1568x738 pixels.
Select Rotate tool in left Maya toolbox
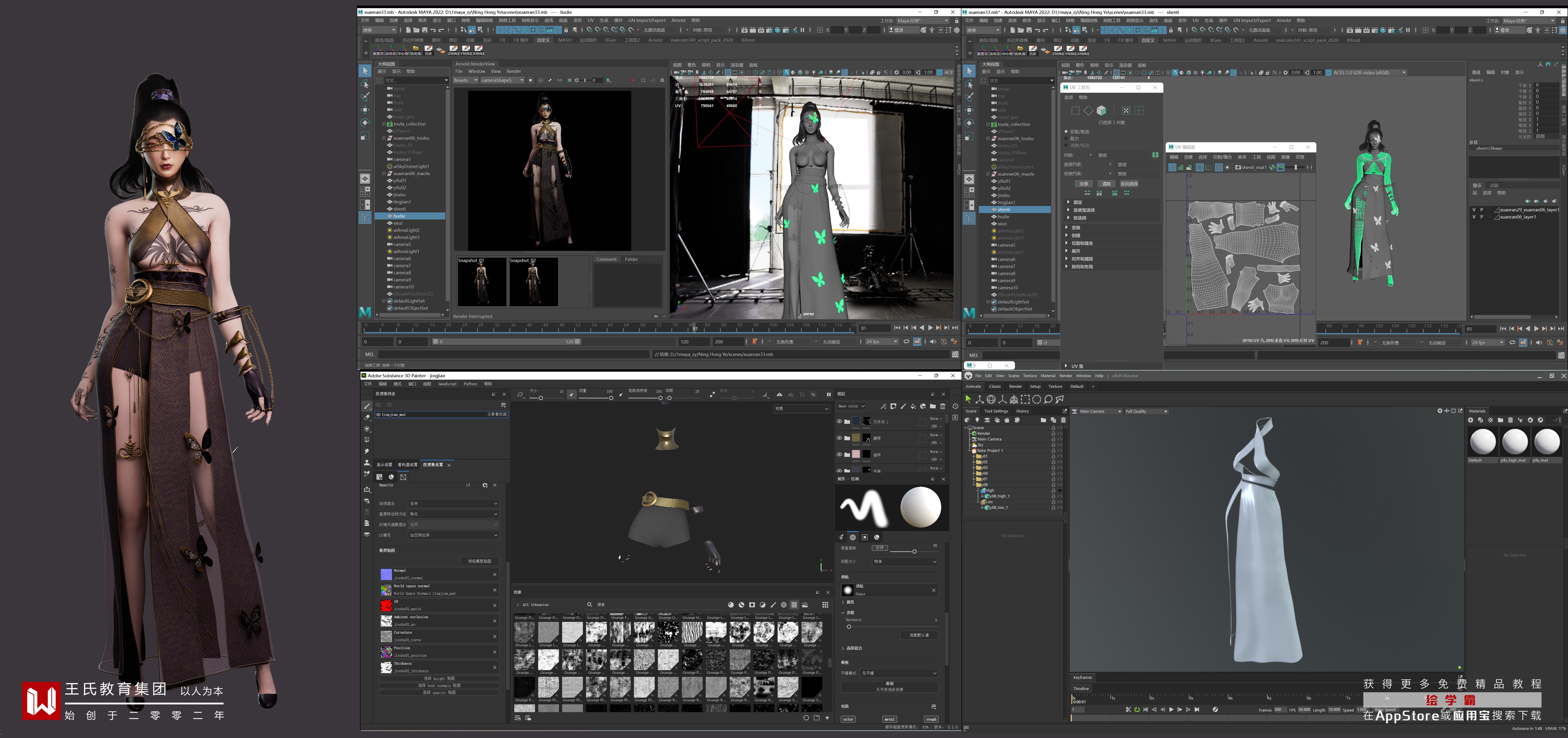point(365,122)
